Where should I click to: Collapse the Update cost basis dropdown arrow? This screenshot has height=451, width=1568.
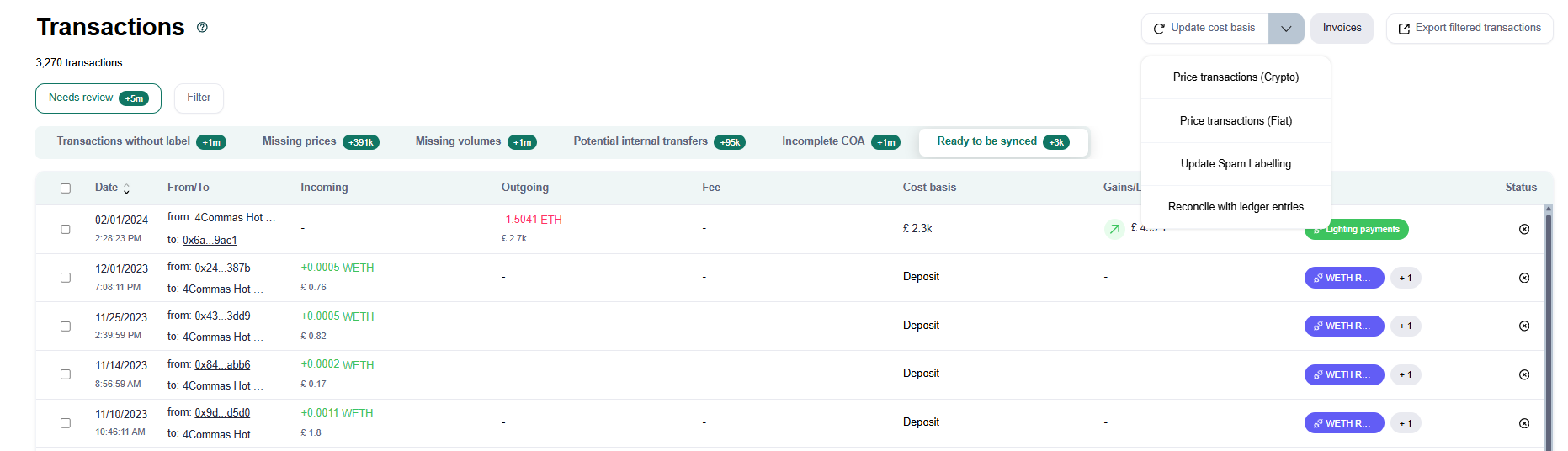click(1286, 29)
